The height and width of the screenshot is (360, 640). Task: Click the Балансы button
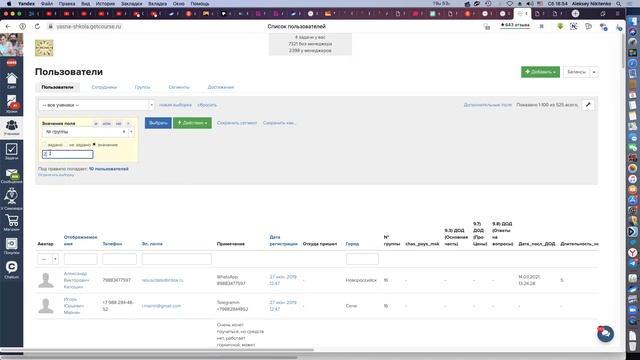576,72
